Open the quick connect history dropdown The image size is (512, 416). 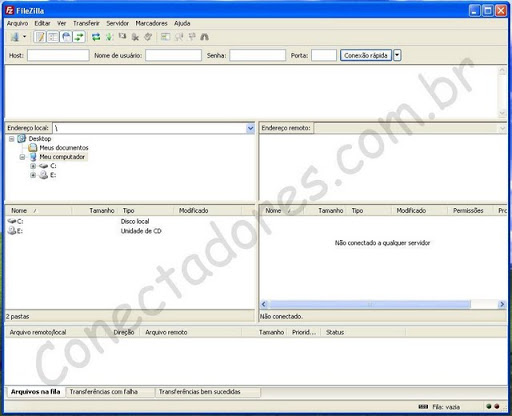tap(397, 55)
